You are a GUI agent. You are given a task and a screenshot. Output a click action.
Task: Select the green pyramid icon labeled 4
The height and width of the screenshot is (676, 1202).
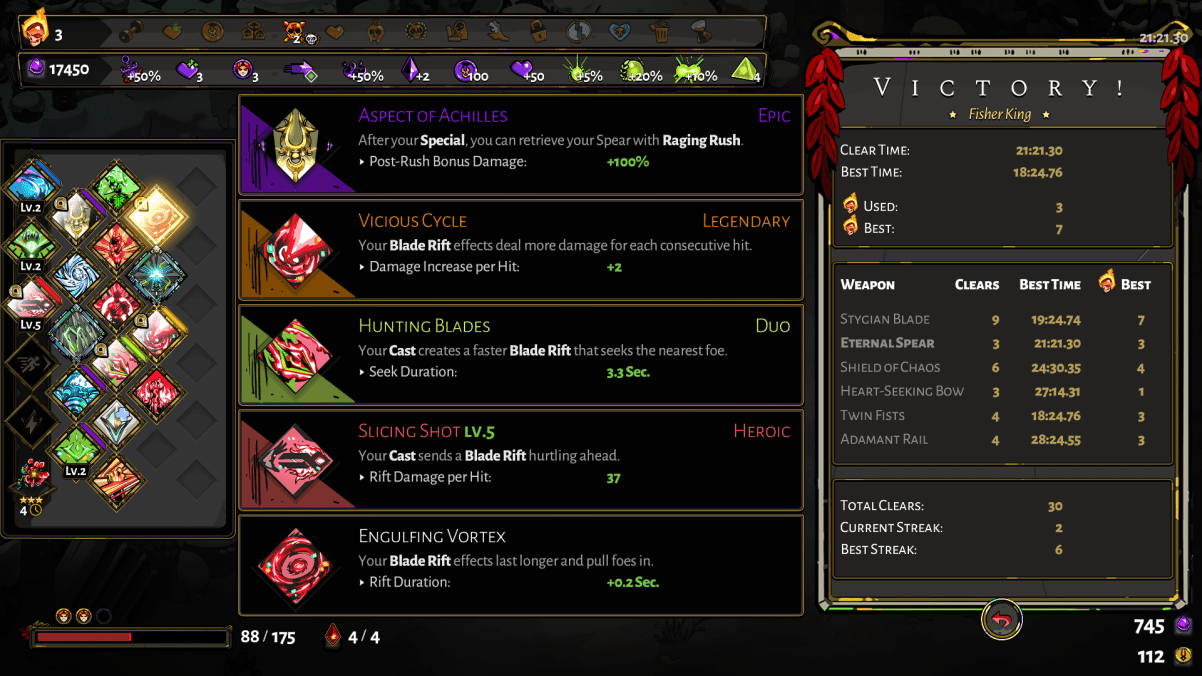(x=744, y=70)
